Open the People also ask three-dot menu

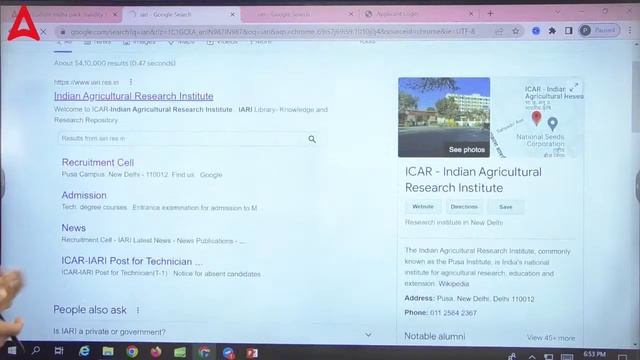pos(138,311)
